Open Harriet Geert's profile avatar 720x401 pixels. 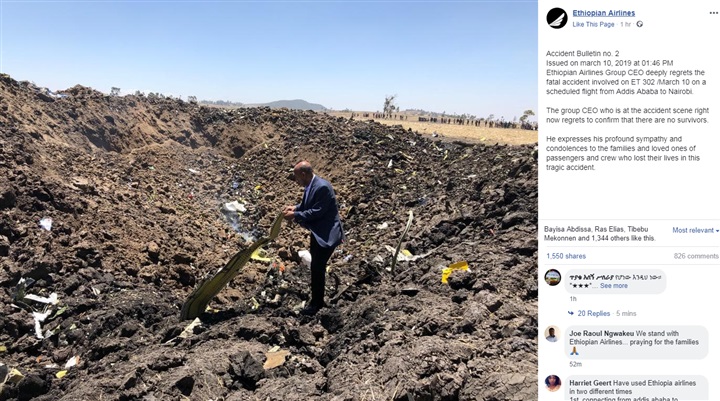(552, 383)
